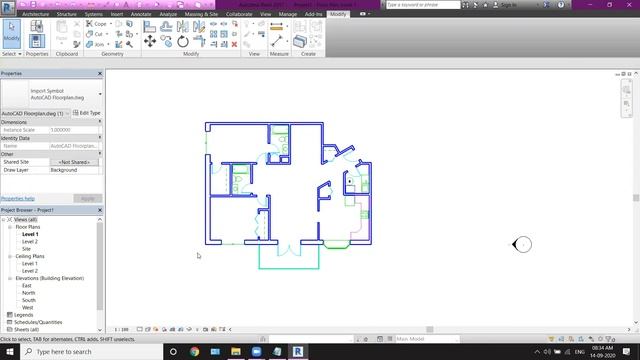Open the Site floor plan view
Image resolution: width=640 pixels, height=360 pixels.
click(x=26, y=249)
